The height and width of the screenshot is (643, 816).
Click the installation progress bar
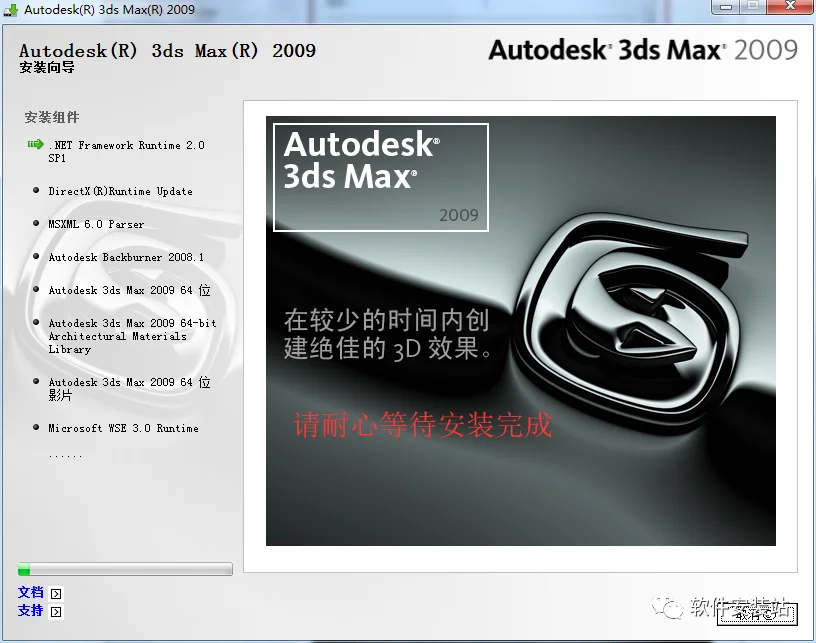click(x=125, y=569)
